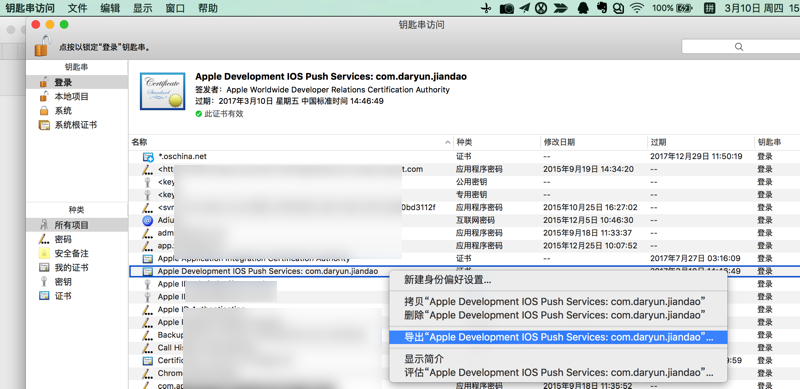The width and height of the screenshot is (800, 389).
Task: Filter by 密钥 category
Action: click(x=63, y=282)
